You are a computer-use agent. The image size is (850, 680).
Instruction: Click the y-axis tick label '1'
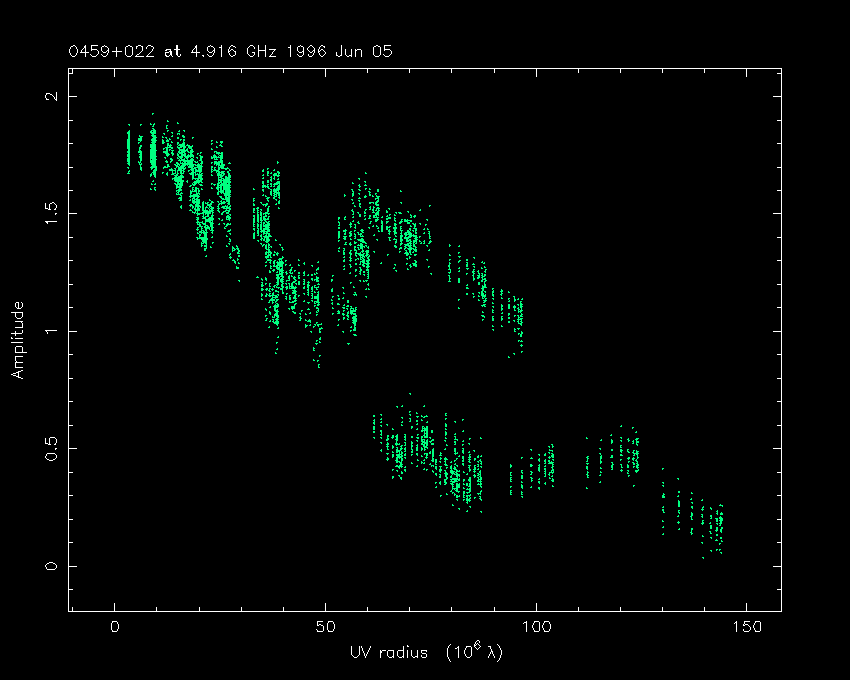[x=52, y=331]
